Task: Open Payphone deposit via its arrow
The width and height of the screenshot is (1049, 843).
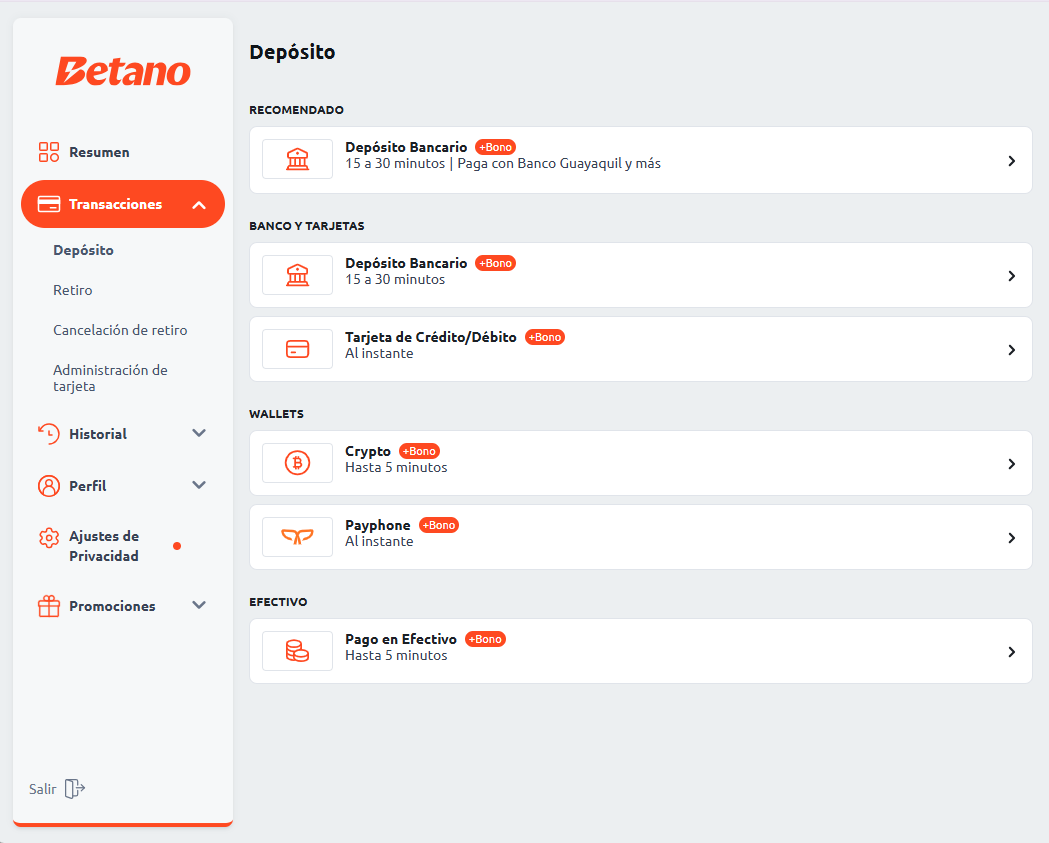Action: click(1012, 538)
